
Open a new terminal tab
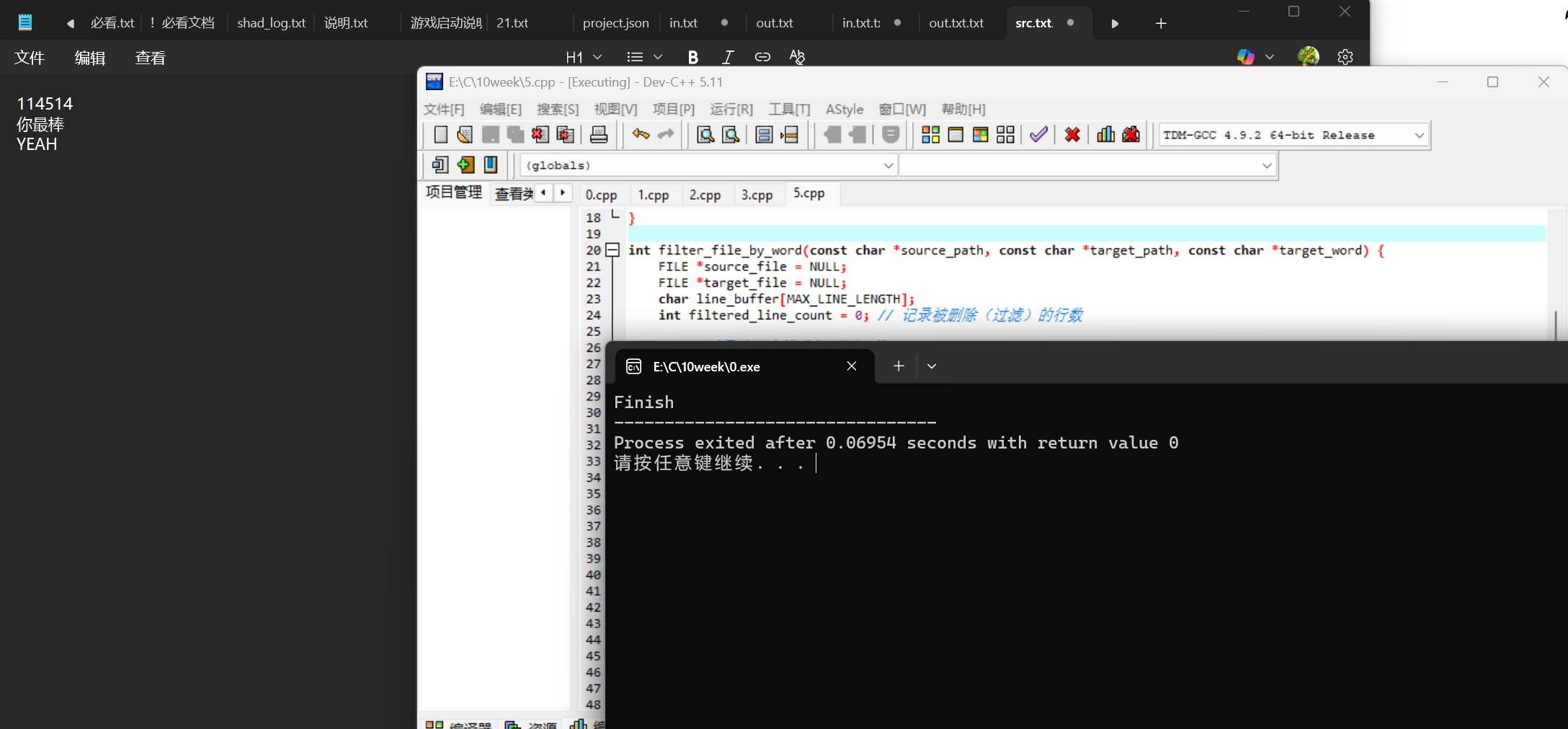click(899, 366)
